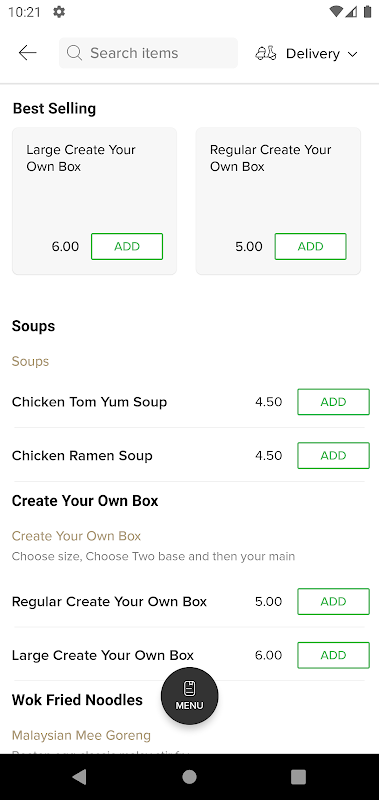Screen dimensions: 379x800
Task: Tap the delivery scooter icon
Action: [266, 54]
